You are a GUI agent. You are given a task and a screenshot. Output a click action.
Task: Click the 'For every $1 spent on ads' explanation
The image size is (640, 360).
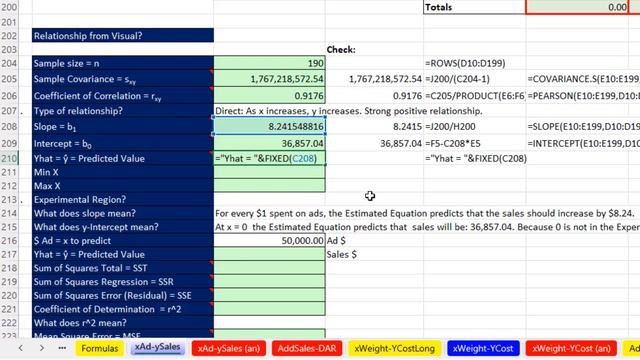(x=424, y=213)
